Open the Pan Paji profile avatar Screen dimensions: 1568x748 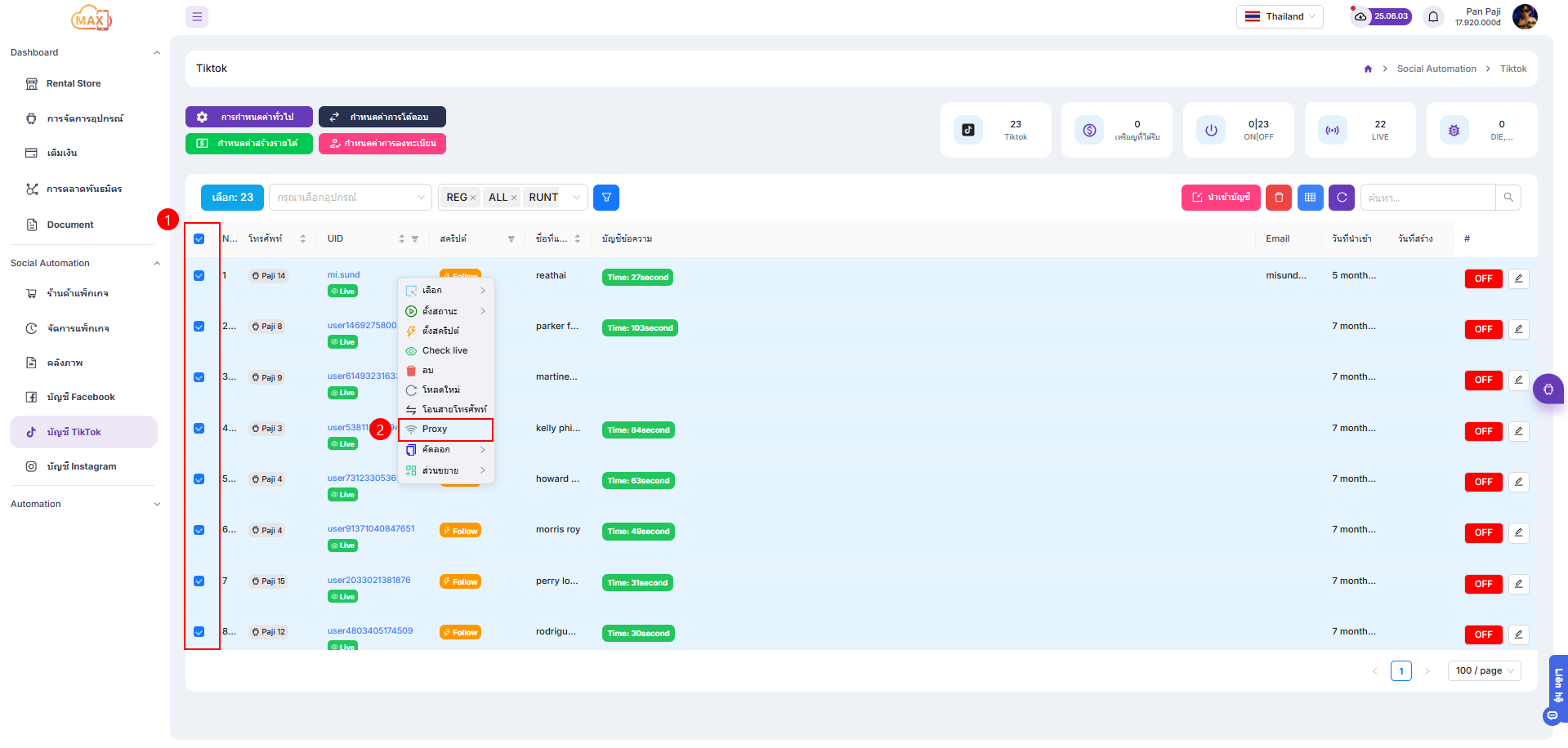coord(1525,16)
